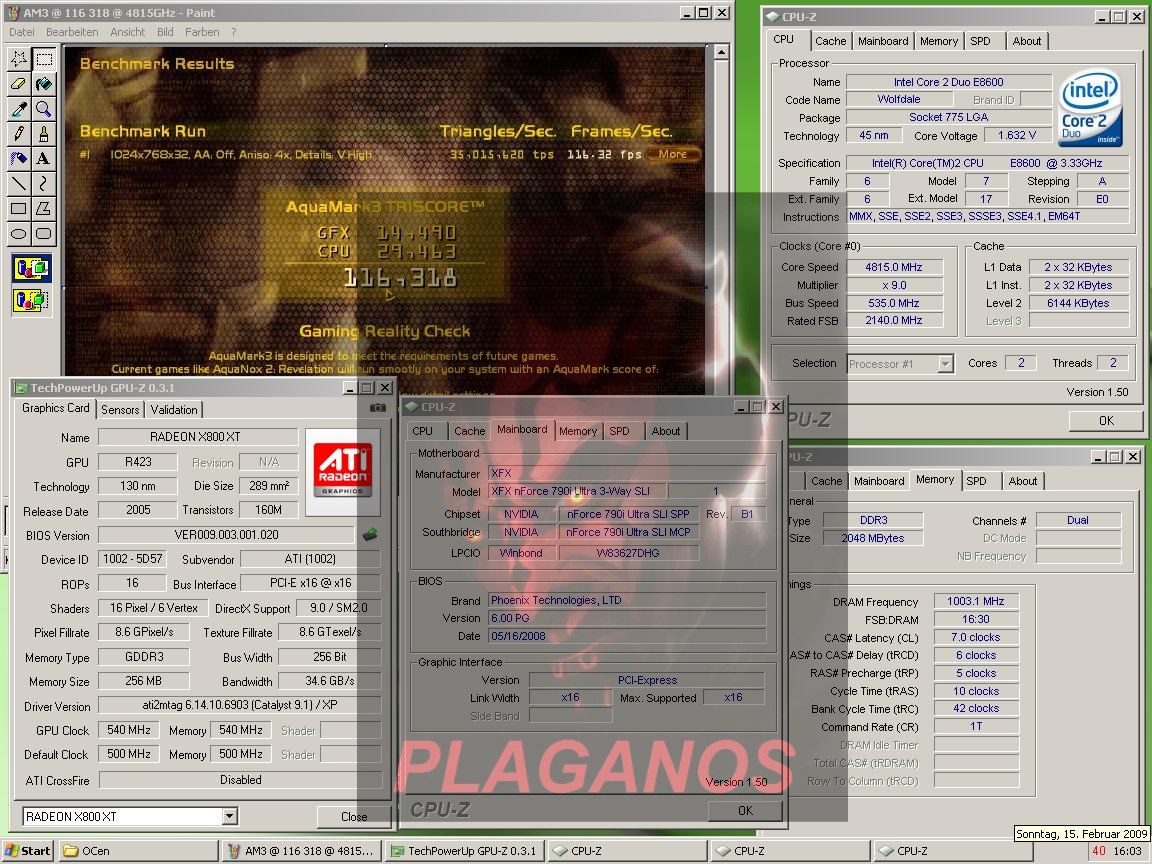Expand the RADEON X800 XT card dropdown

[x=229, y=816]
